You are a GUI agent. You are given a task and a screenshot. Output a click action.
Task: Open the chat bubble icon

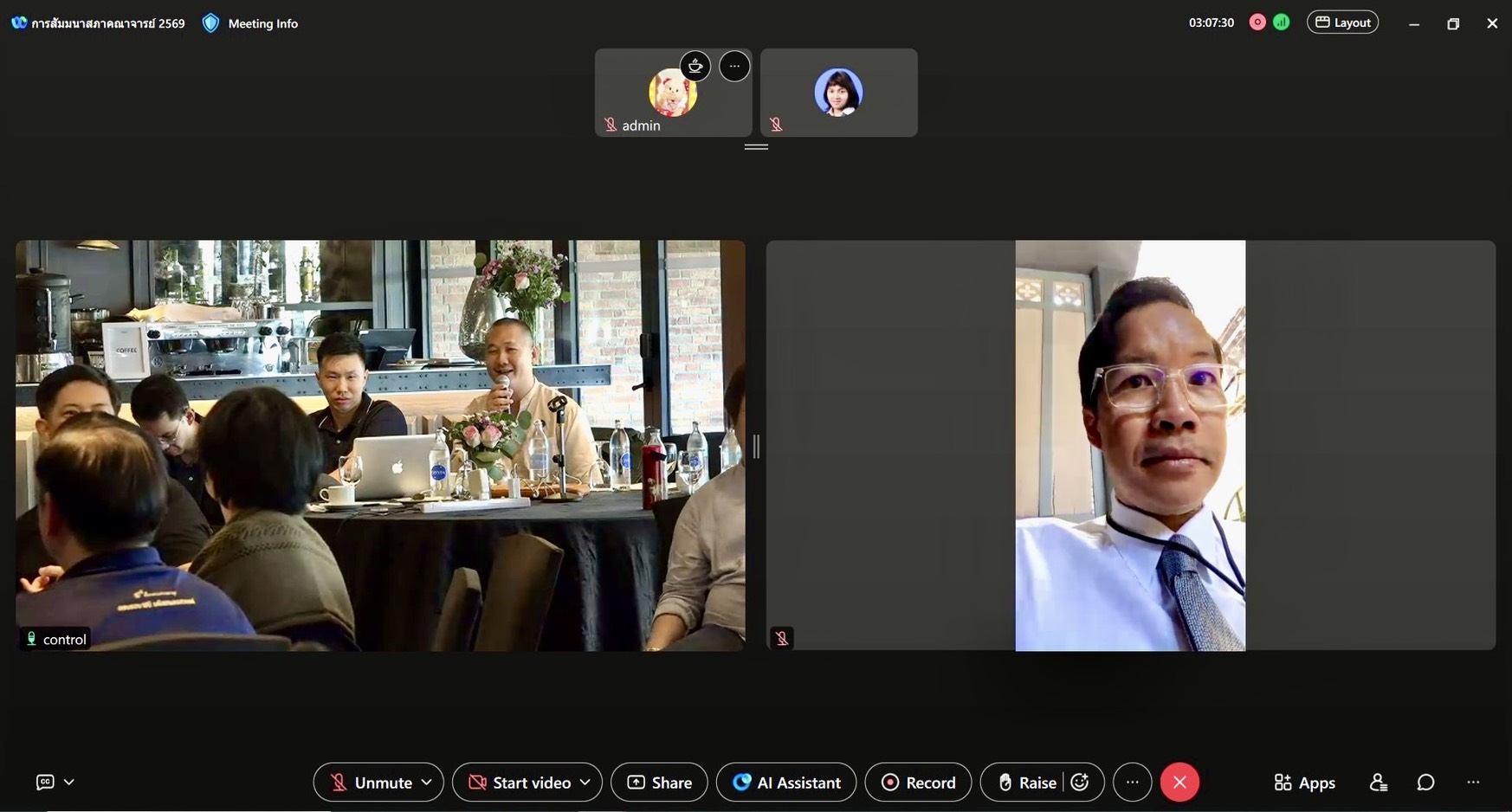[x=1425, y=783]
